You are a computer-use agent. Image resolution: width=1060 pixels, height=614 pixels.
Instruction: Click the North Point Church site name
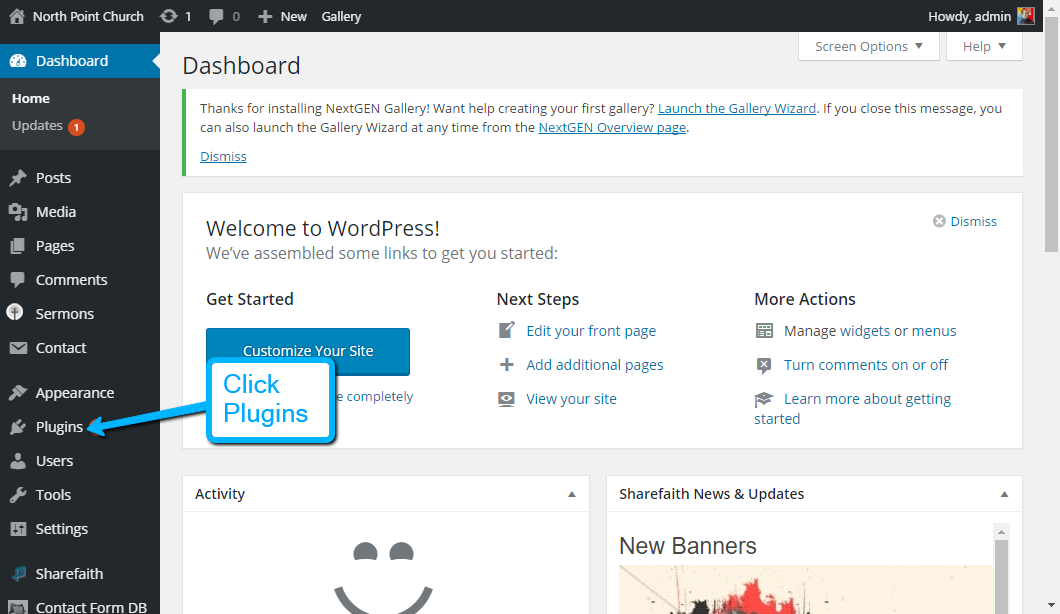tap(89, 16)
